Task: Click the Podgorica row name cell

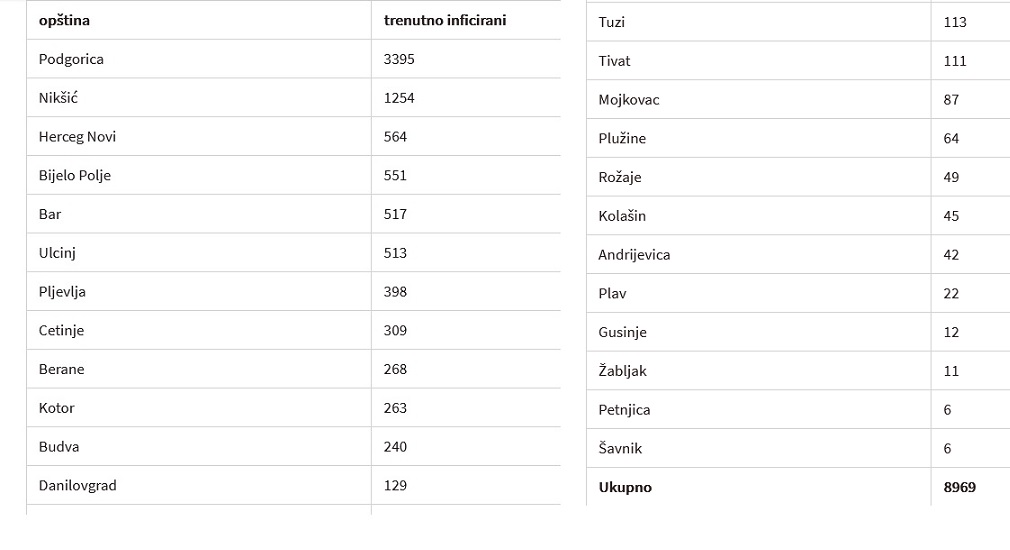Action: tap(199, 59)
